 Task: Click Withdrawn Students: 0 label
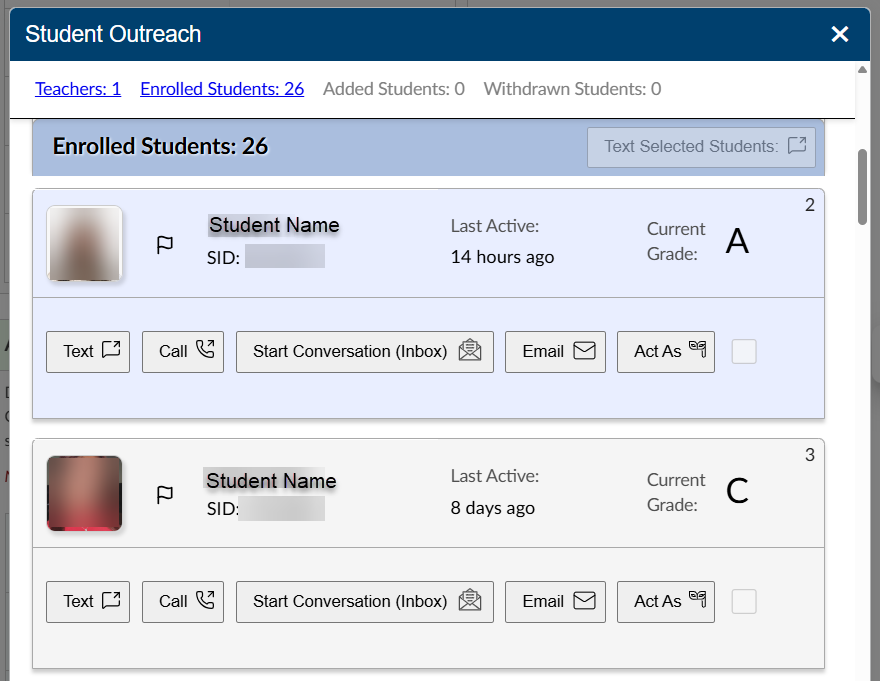571,88
